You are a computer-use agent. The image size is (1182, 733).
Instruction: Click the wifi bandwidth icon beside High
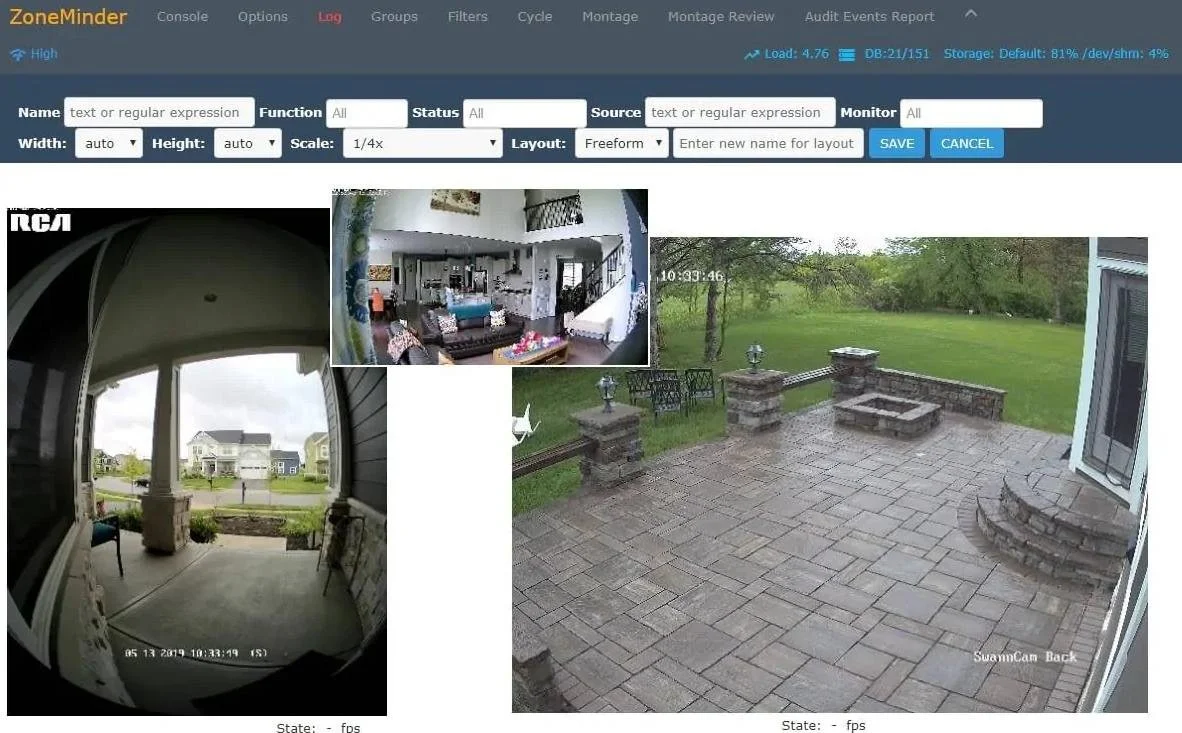(x=17, y=54)
